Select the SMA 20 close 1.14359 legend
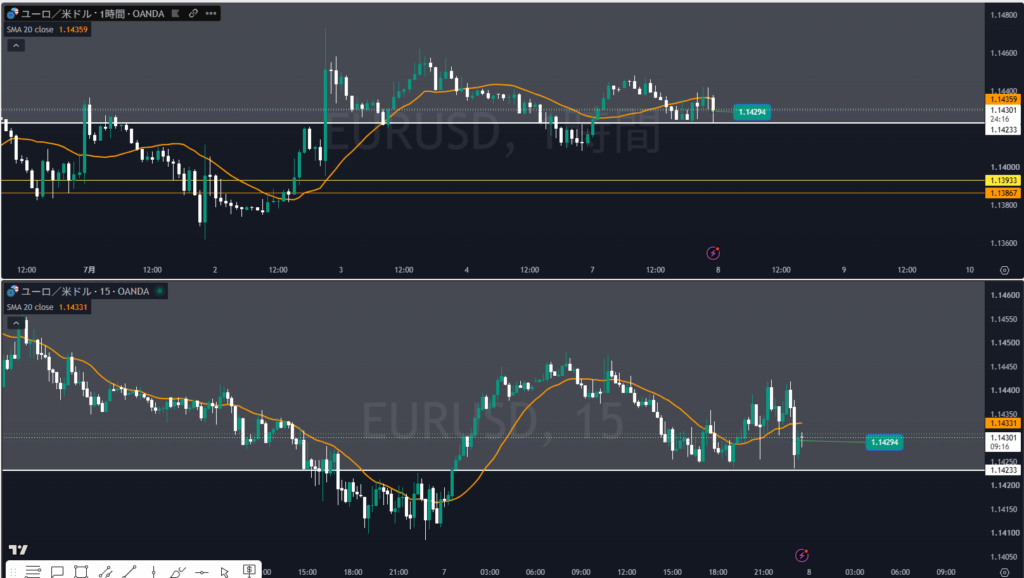Screen dimensions: 1024x578 click(x=47, y=29)
